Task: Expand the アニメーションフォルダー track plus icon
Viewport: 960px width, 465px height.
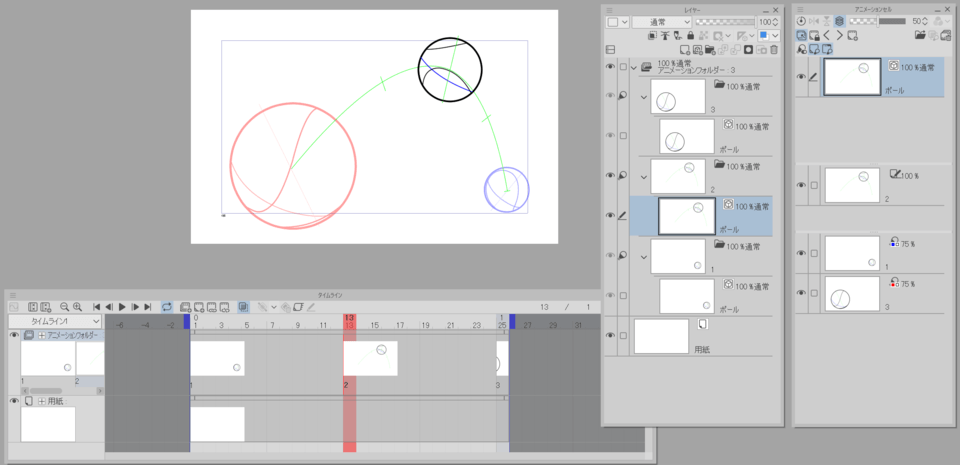Action: click(x=42, y=335)
